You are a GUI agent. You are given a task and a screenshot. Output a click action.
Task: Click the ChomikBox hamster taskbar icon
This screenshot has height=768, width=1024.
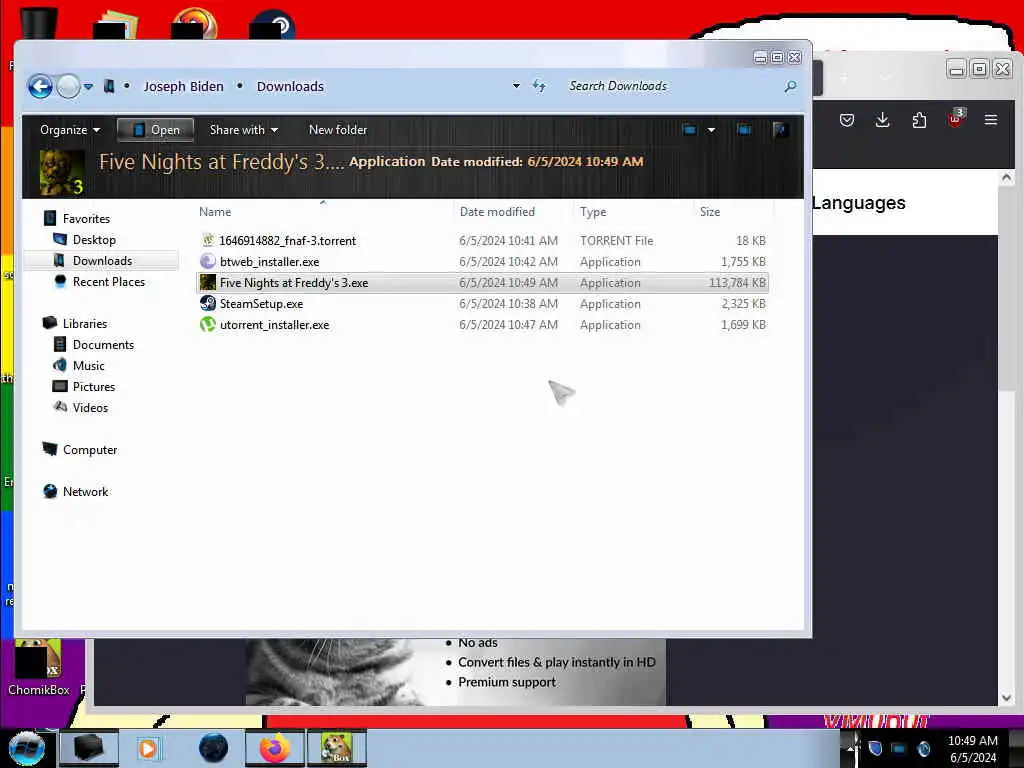[337, 748]
